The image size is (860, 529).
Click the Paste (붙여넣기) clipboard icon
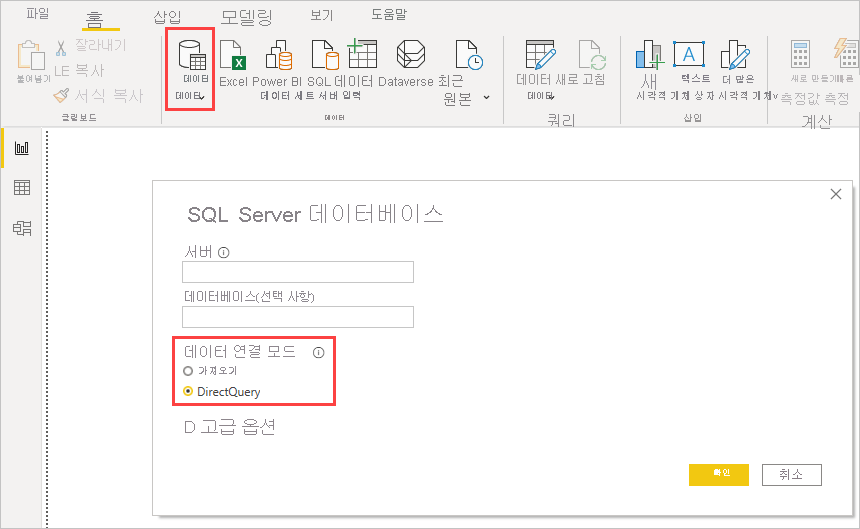(31, 55)
